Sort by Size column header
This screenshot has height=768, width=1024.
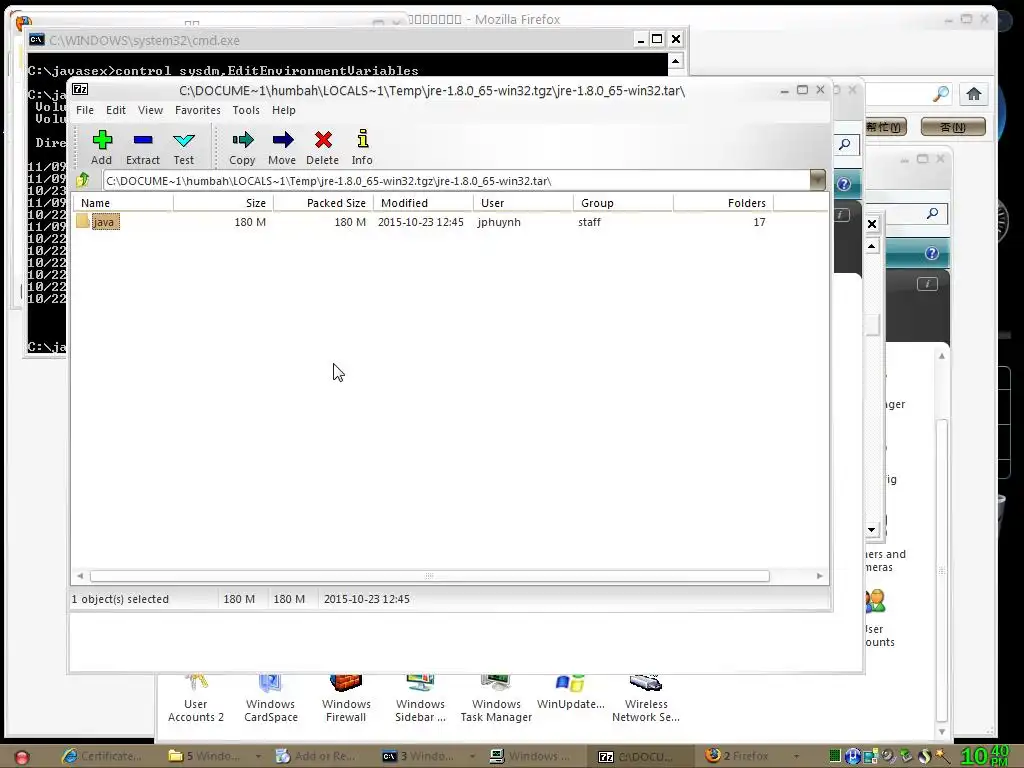(x=223, y=203)
